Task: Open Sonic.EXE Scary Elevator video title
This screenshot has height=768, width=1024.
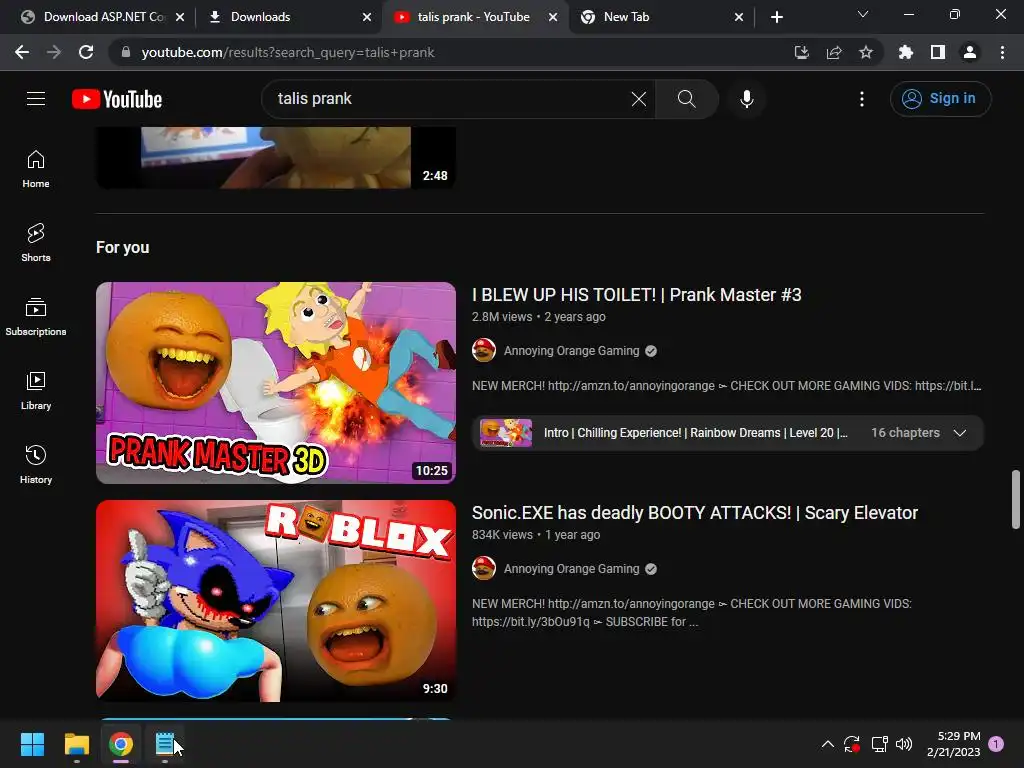Action: [695, 513]
